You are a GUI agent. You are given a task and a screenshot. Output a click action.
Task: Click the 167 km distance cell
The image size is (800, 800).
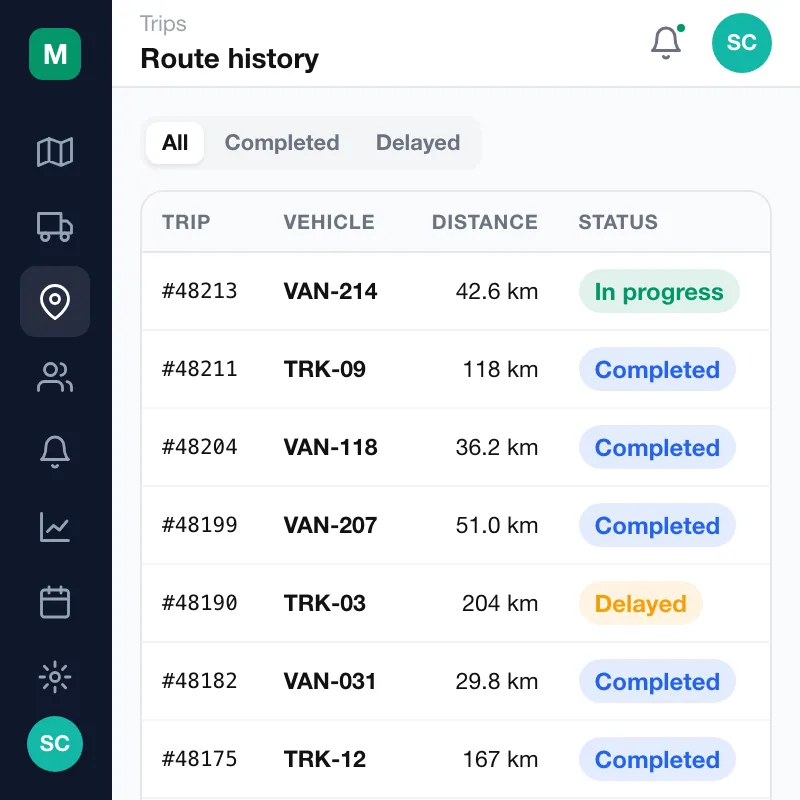pyautogui.click(x=501, y=760)
